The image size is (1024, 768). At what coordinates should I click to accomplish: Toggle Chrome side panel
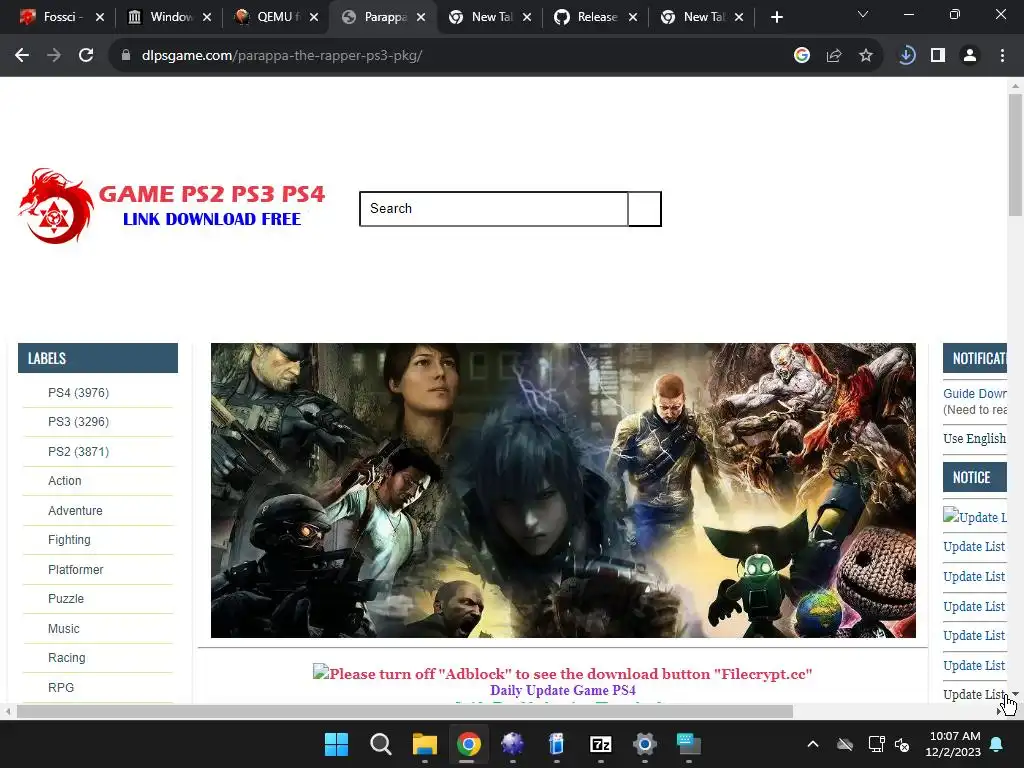pyautogui.click(x=938, y=56)
